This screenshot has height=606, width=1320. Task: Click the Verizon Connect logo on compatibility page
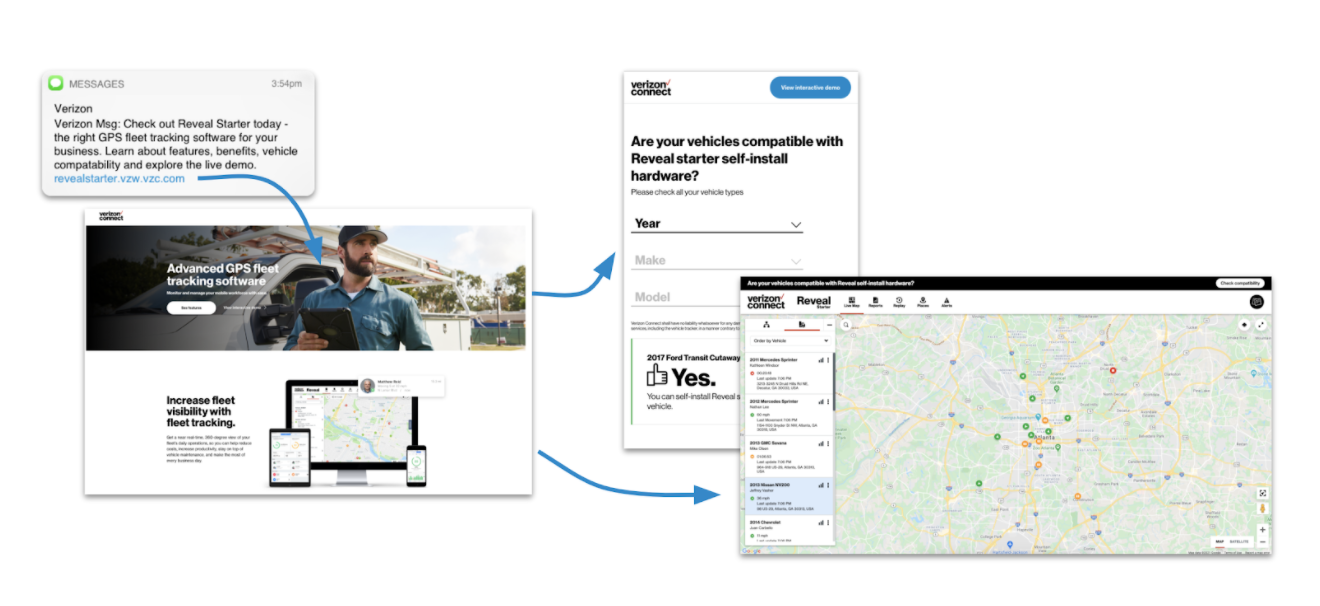point(651,88)
